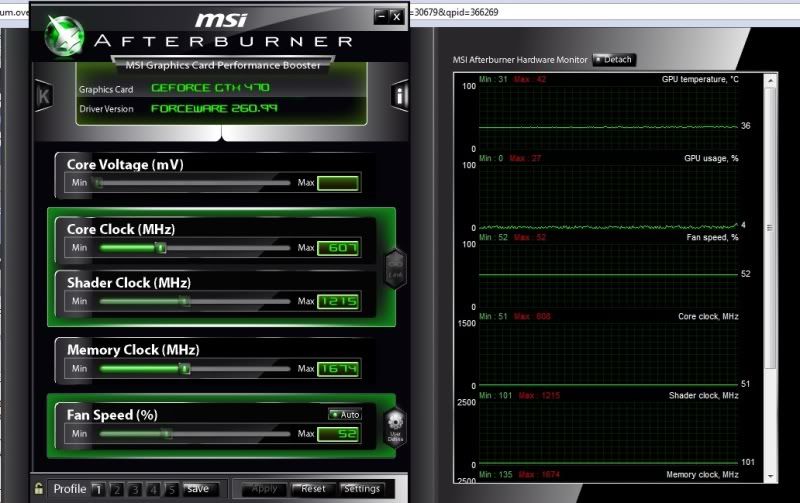Click the Core Clock slider handle
Viewport: 800px width, 503px height.
pyautogui.click(x=161, y=248)
